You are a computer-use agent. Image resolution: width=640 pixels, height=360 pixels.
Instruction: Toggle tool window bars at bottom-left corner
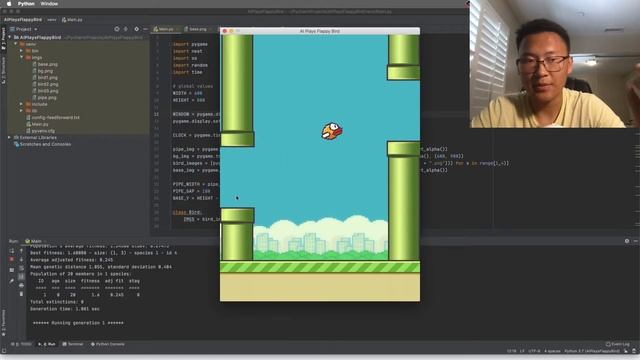click(4, 351)
